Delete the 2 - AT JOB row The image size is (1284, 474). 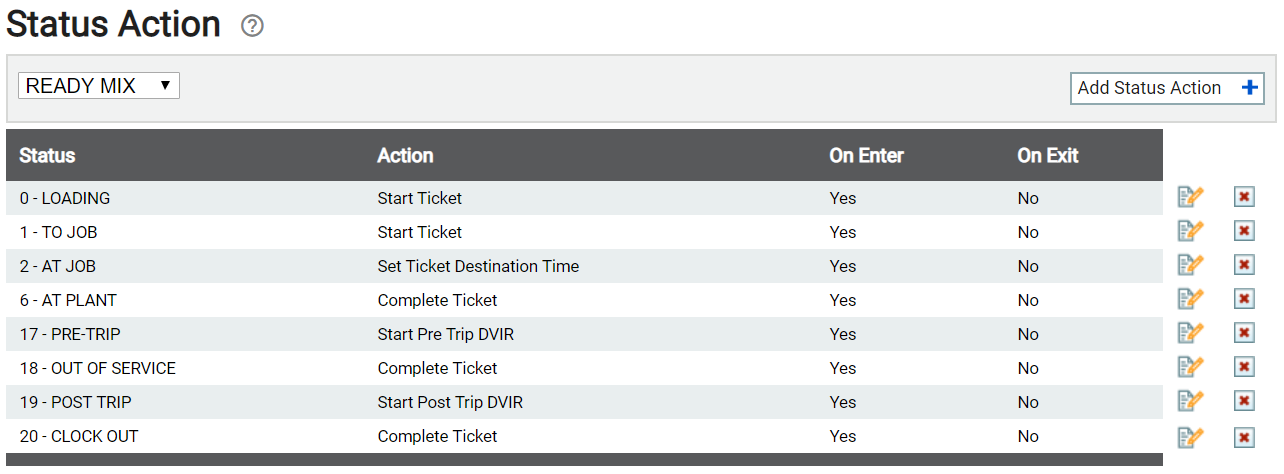tap(1244, 266)
